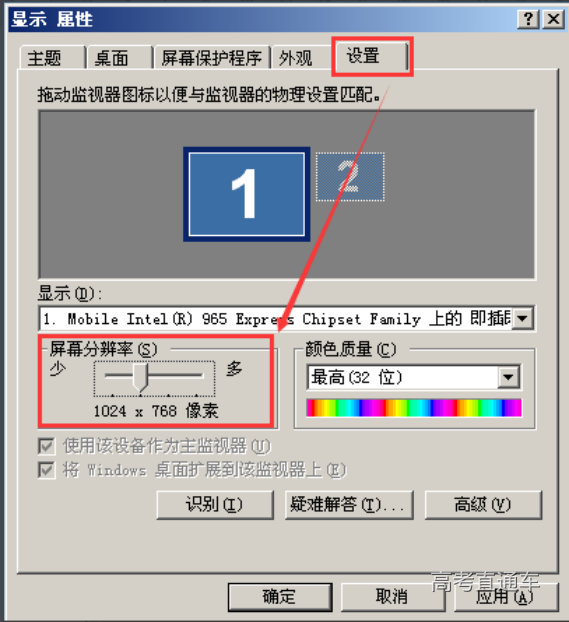Switch to the 桌面 tab

(120, 58)
